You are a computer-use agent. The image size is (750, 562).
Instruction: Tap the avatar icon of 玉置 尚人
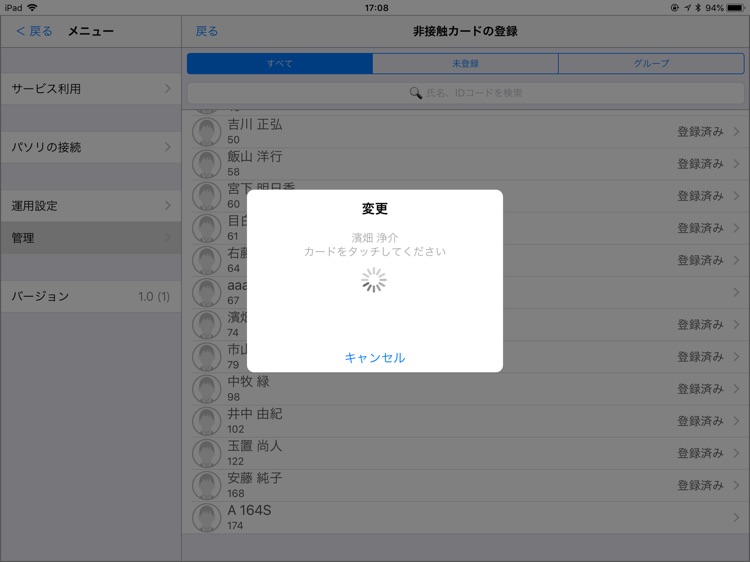[x=207, y=453]
